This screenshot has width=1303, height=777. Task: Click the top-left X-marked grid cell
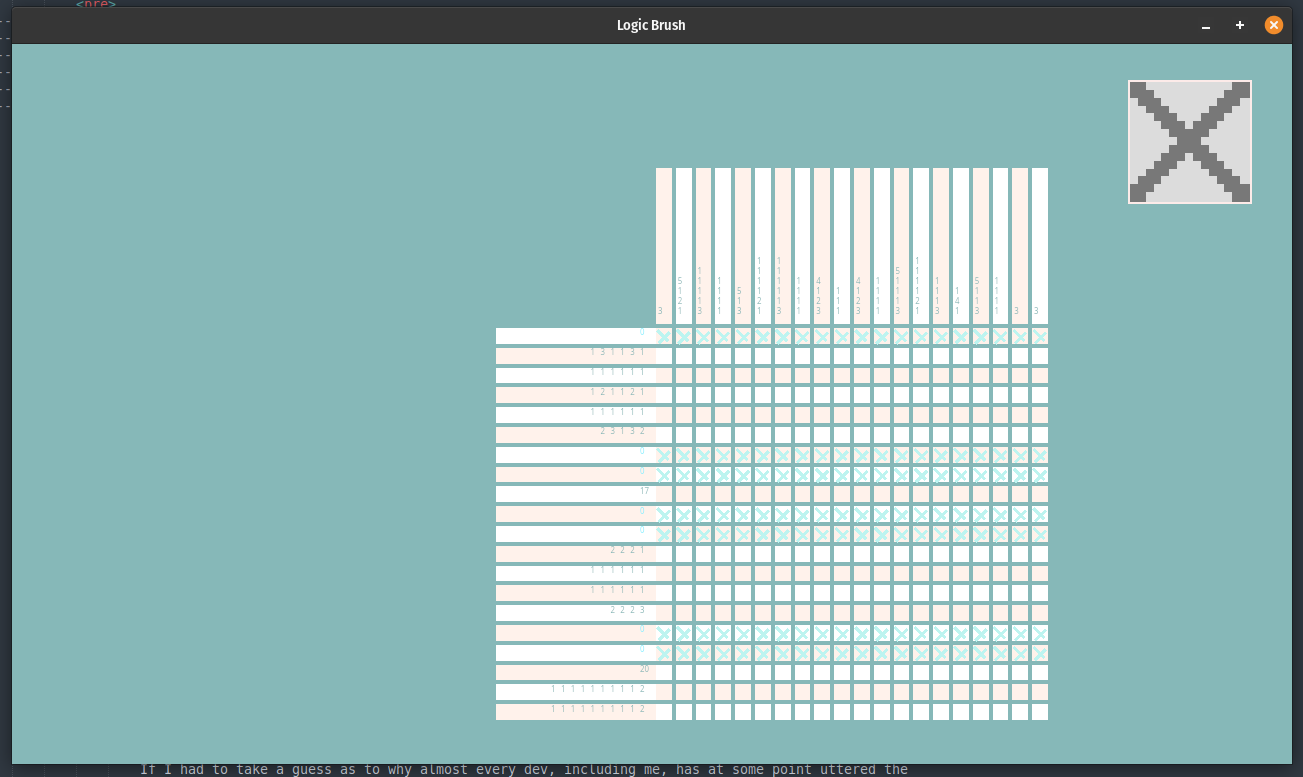(664, 336)
